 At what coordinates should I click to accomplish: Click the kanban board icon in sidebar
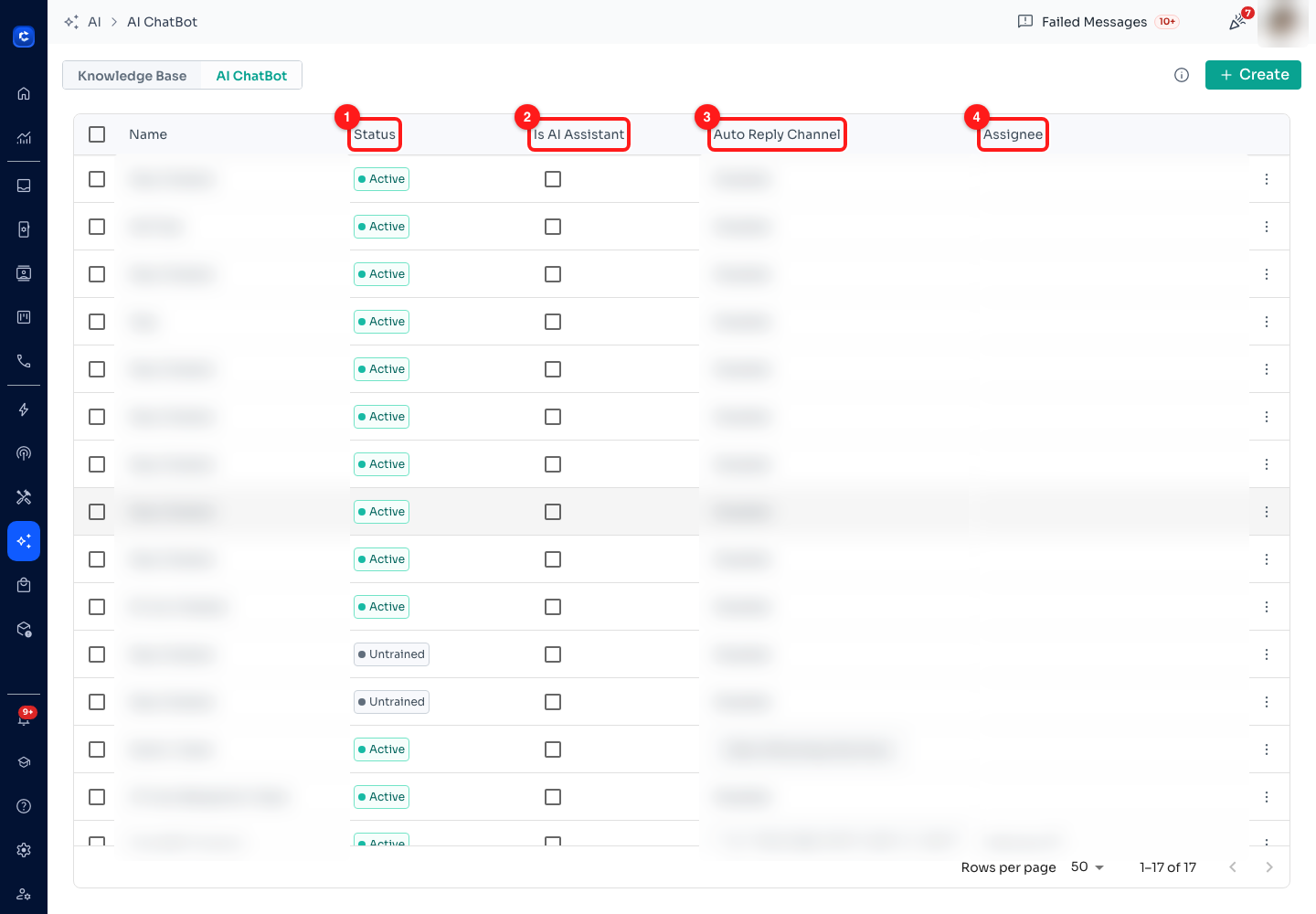tap(24, 317)
